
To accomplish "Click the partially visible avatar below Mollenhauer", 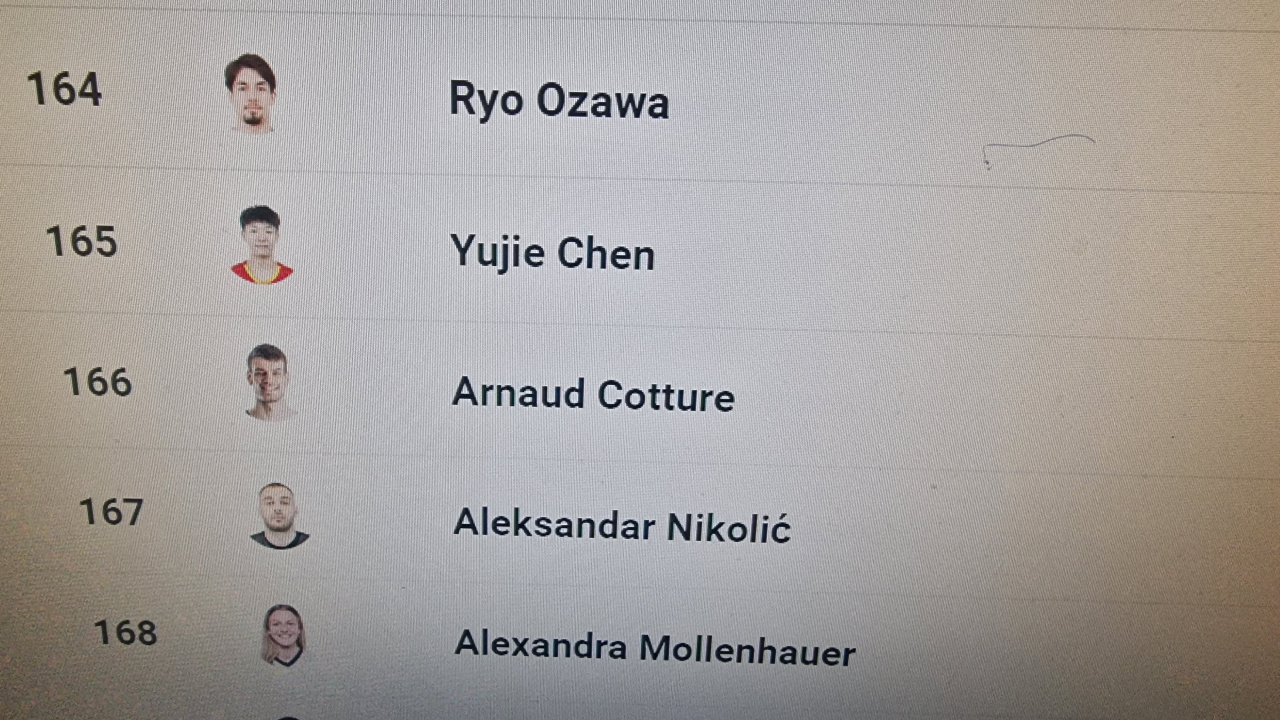I will coord(288,716).
